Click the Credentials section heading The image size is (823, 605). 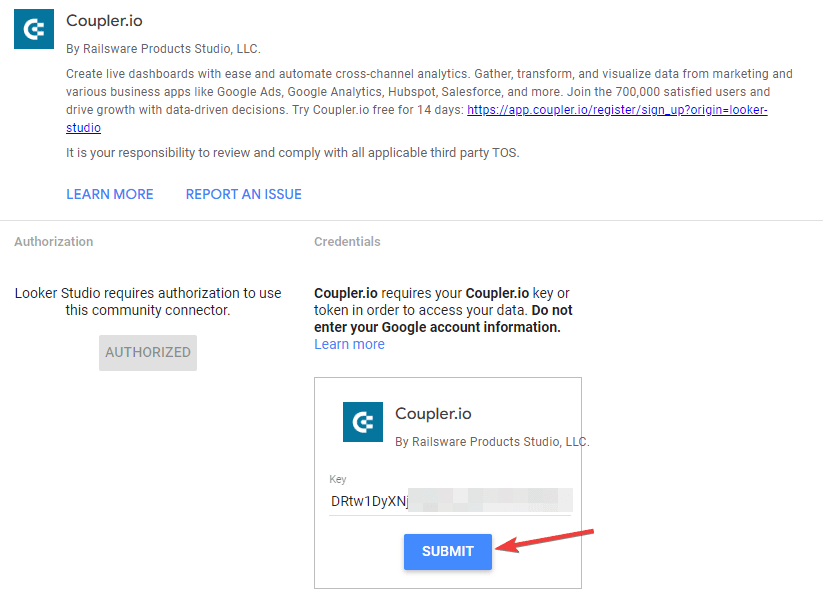(x=347, y=242)
